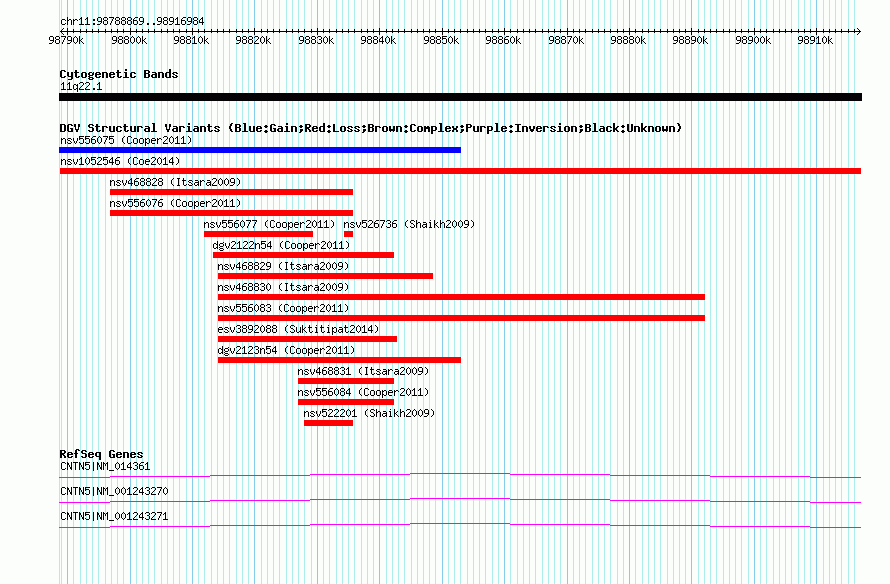Select nsv556083 (Cooper2011) label
The image size is (890, 584).
283,308
